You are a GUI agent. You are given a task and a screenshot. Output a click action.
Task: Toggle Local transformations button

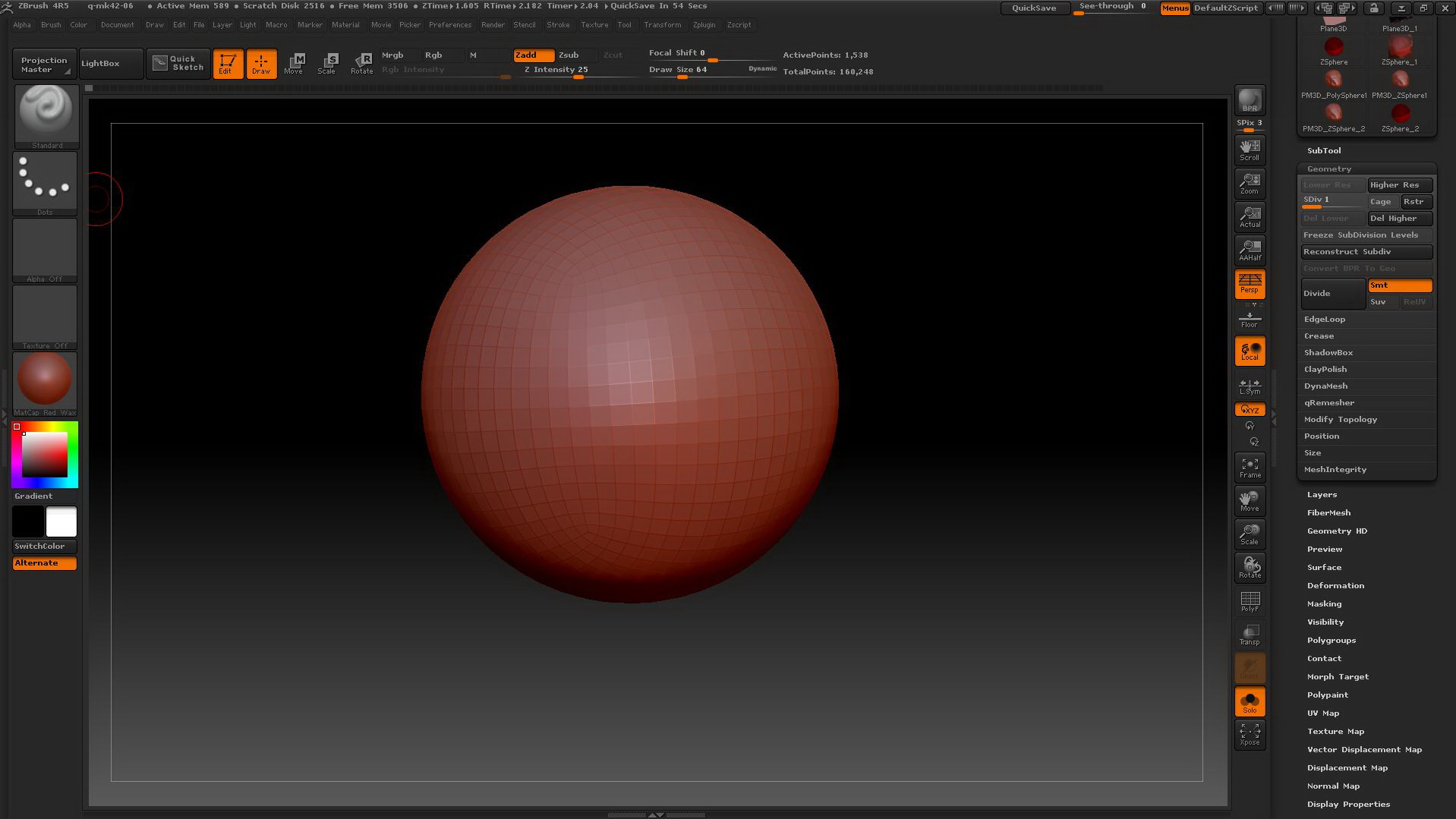pos(1250,351)
